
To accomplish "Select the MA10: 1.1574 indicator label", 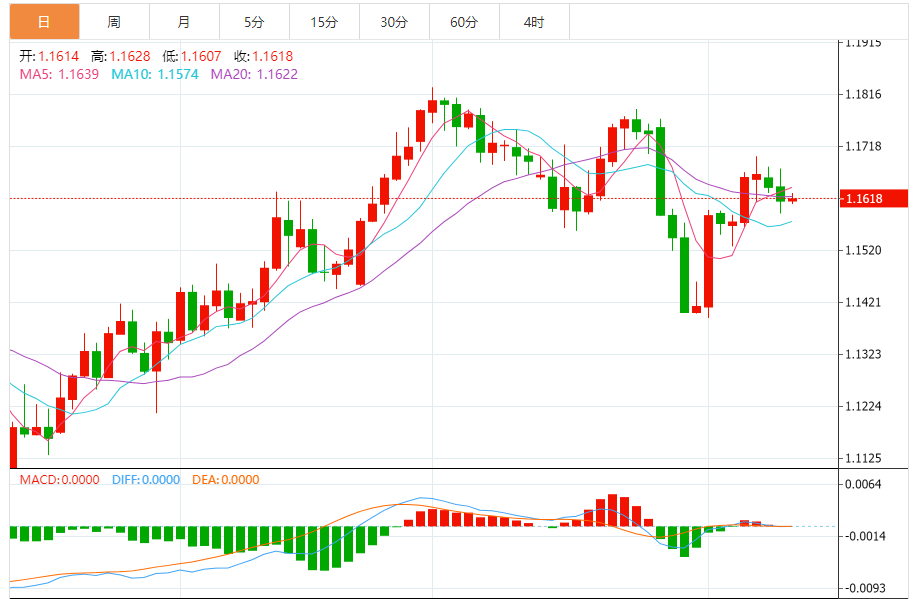I will click(155, 75).
